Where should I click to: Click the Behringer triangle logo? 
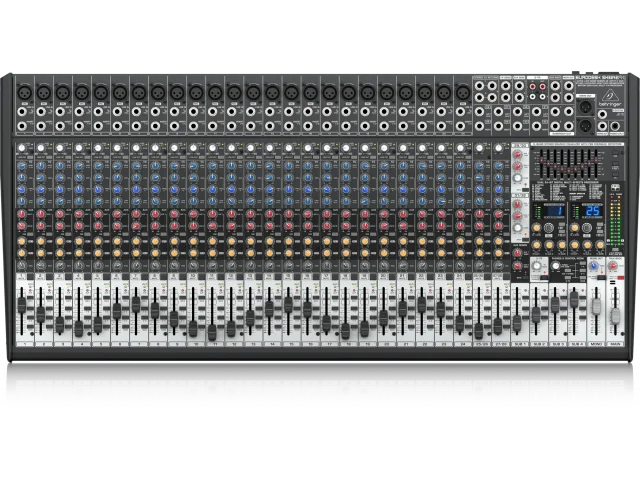611,96
